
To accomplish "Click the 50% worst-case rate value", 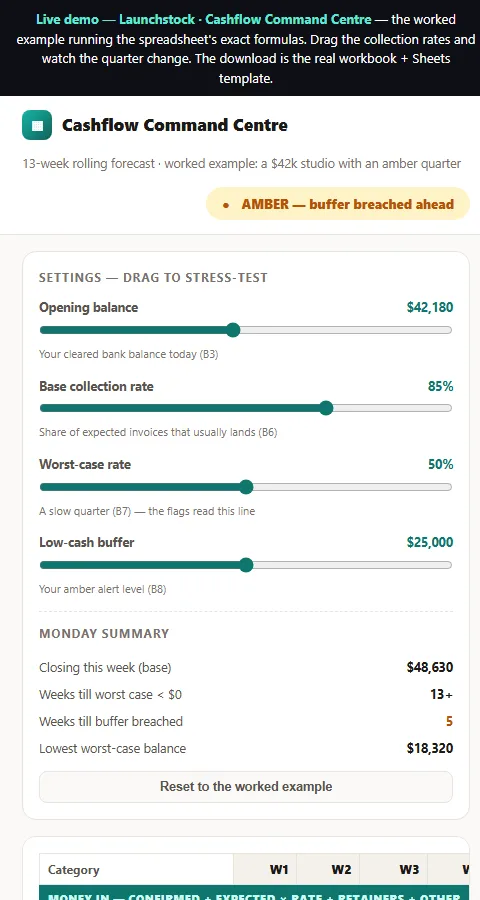I will coord(440,464).
